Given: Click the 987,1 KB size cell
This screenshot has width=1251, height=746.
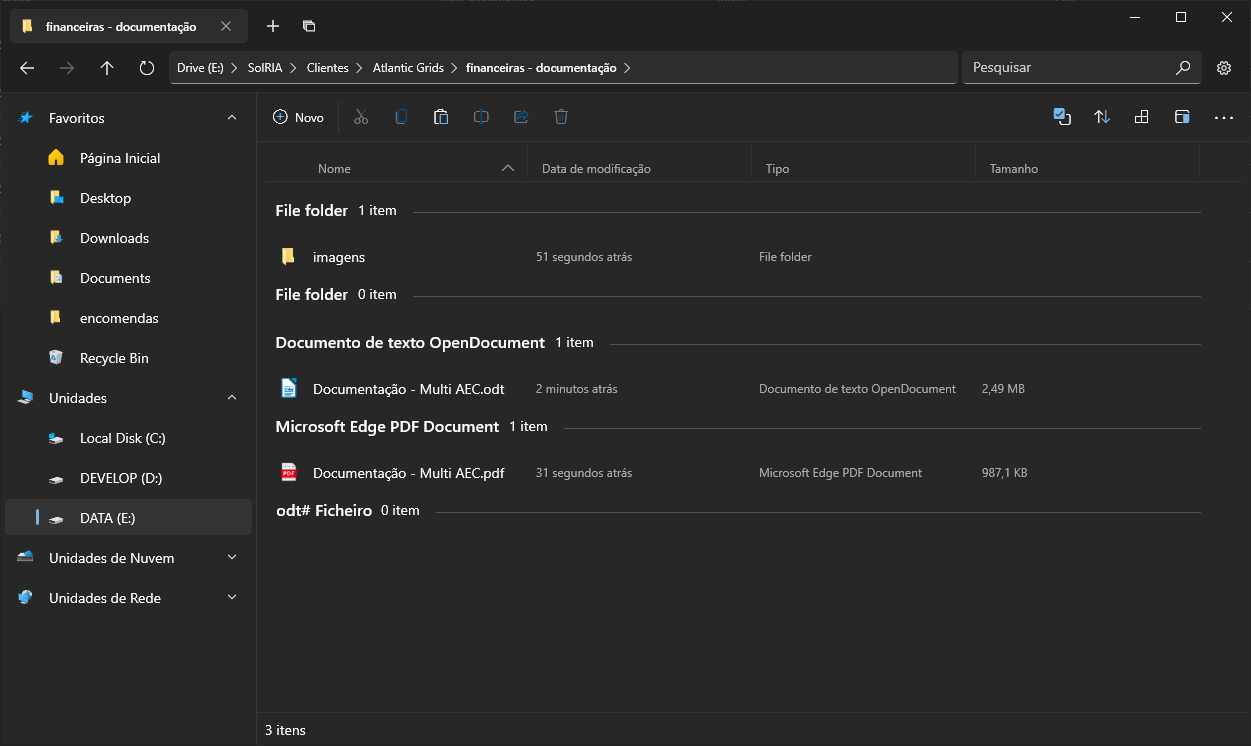Looking at the screenshot, I should point(1005,473).
